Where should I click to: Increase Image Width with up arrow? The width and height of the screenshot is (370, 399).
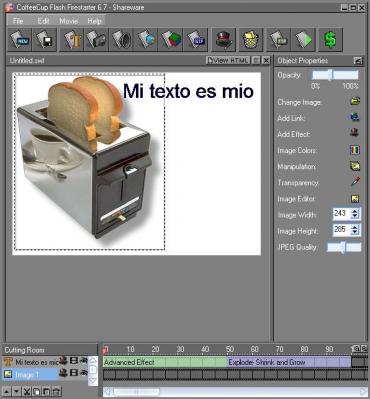coord(355,211)
